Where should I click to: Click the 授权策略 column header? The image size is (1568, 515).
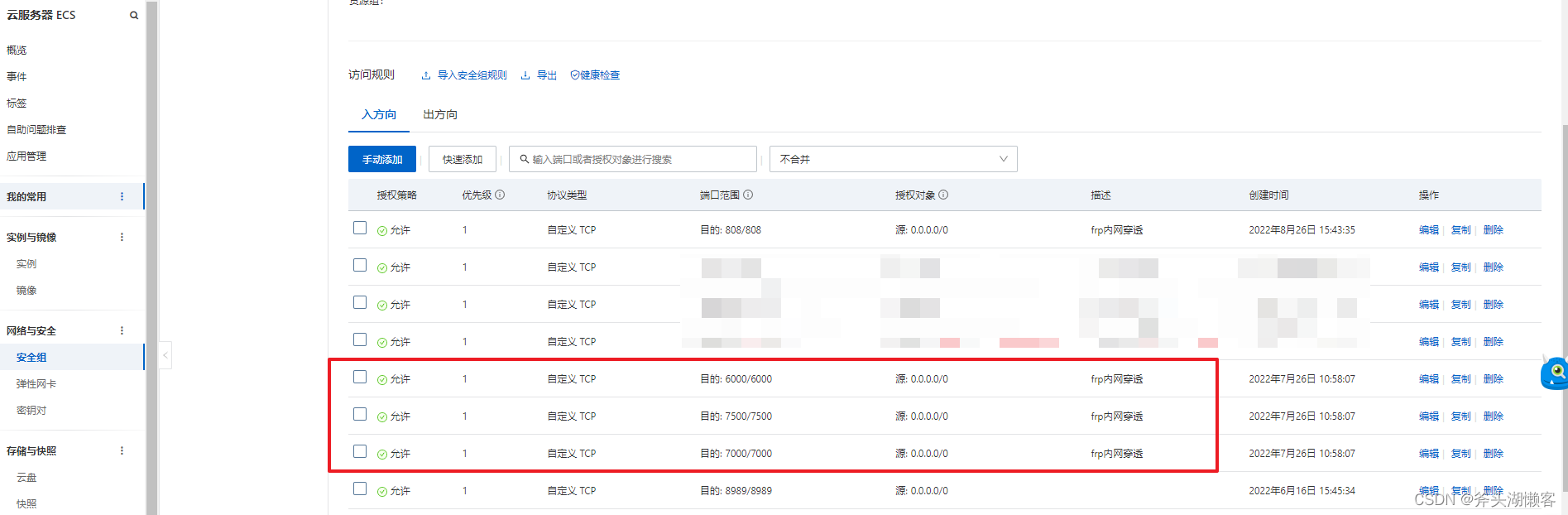[397, 195]
